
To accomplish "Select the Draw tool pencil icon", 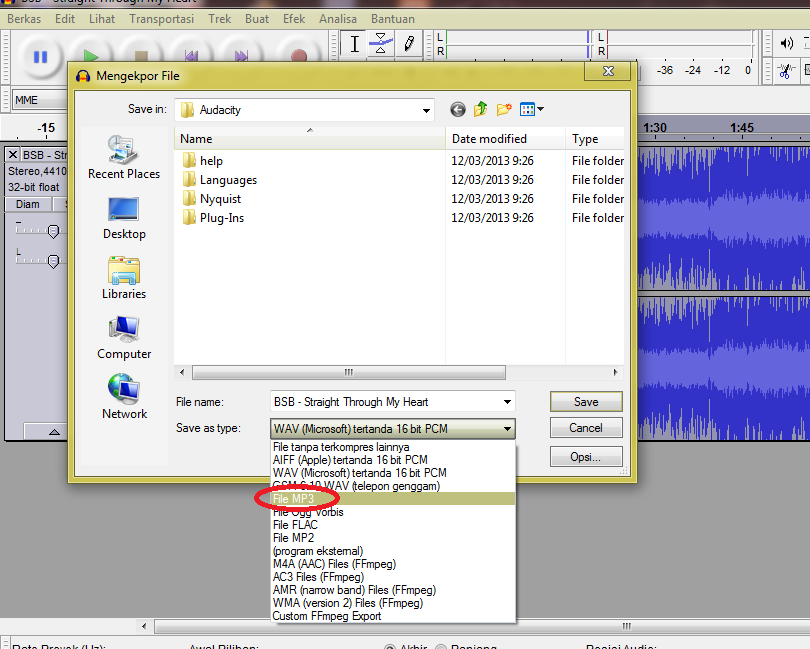I will 410,44.
